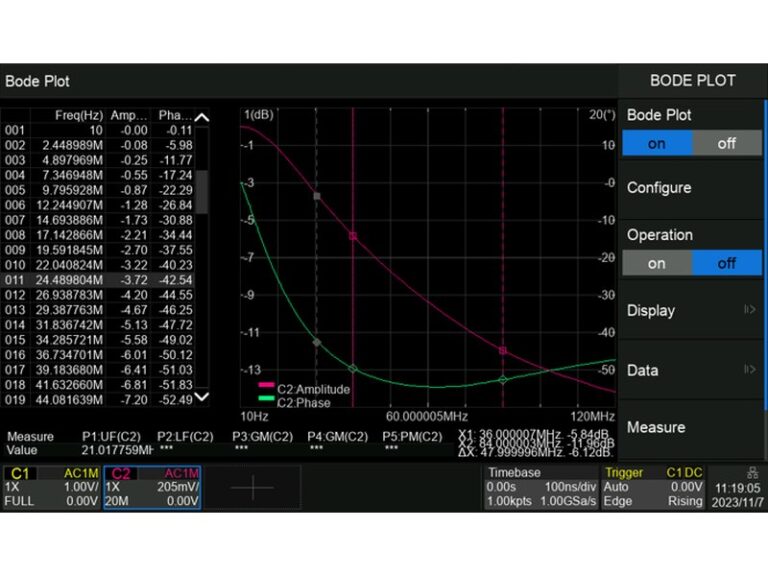Select row 005 at 9.795928M
Image resolution: width=768 pixels, height=576 pixels.
tap(98, 190)
